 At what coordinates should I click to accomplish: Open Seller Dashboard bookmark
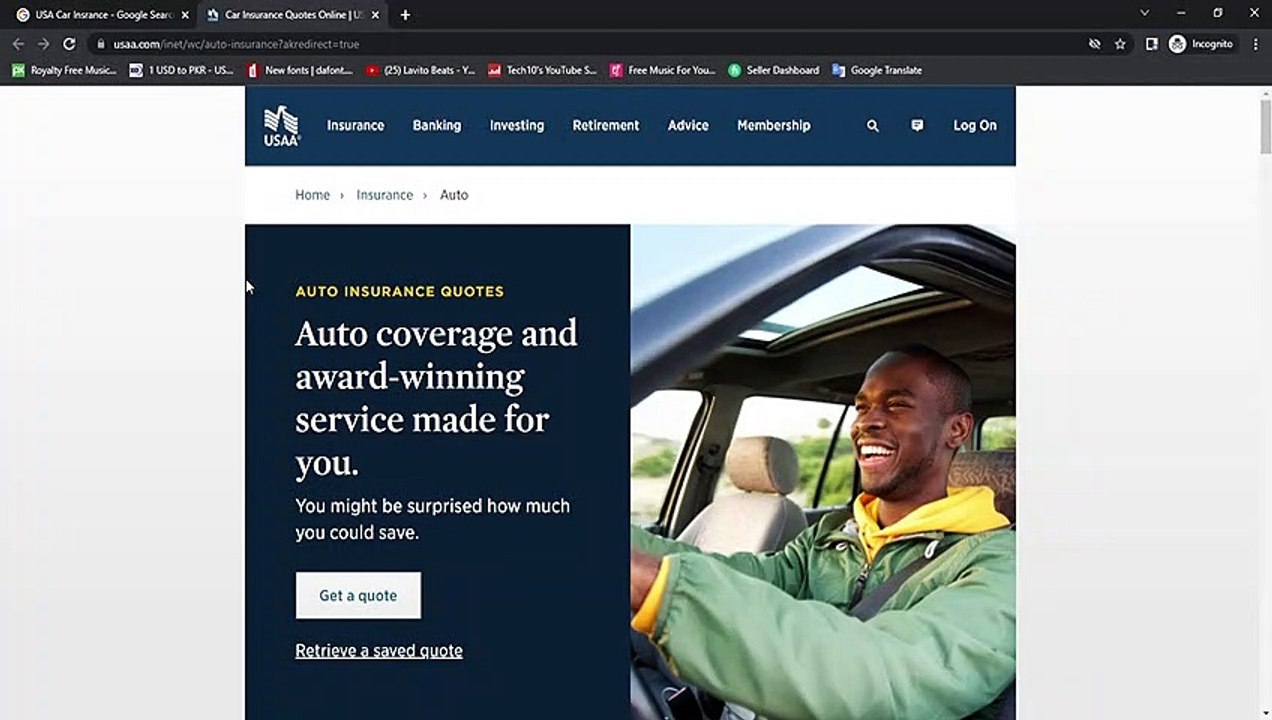(774, 70)
